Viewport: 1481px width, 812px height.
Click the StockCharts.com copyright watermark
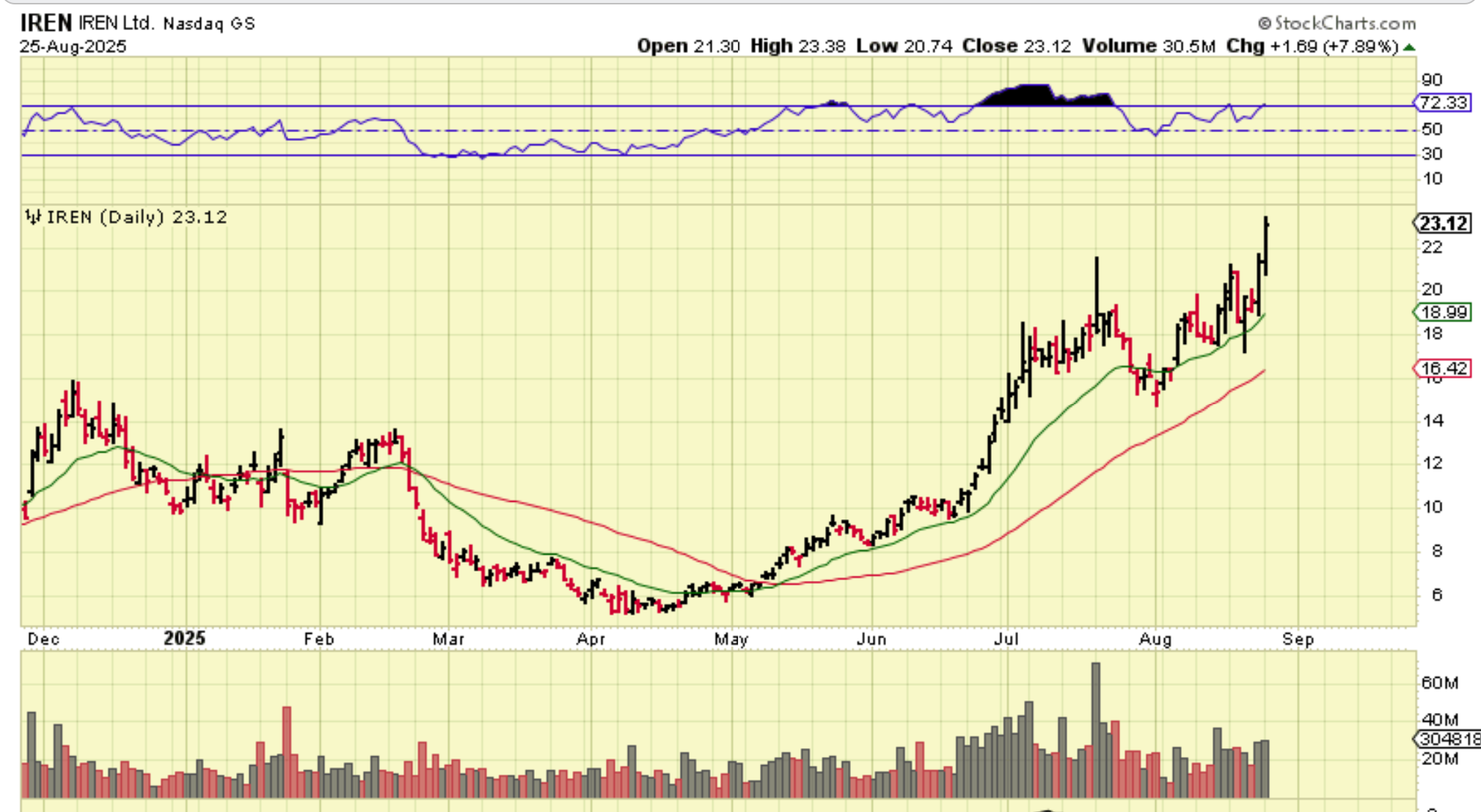1336,23
